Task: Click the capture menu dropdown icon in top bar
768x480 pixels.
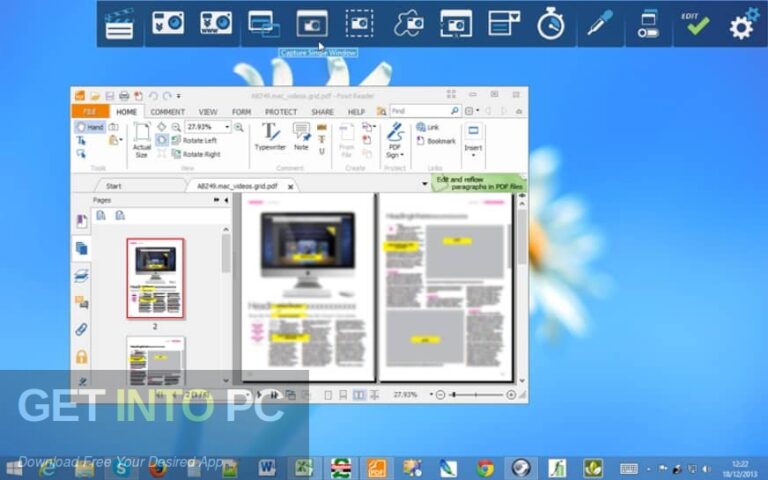Action: 504,24
